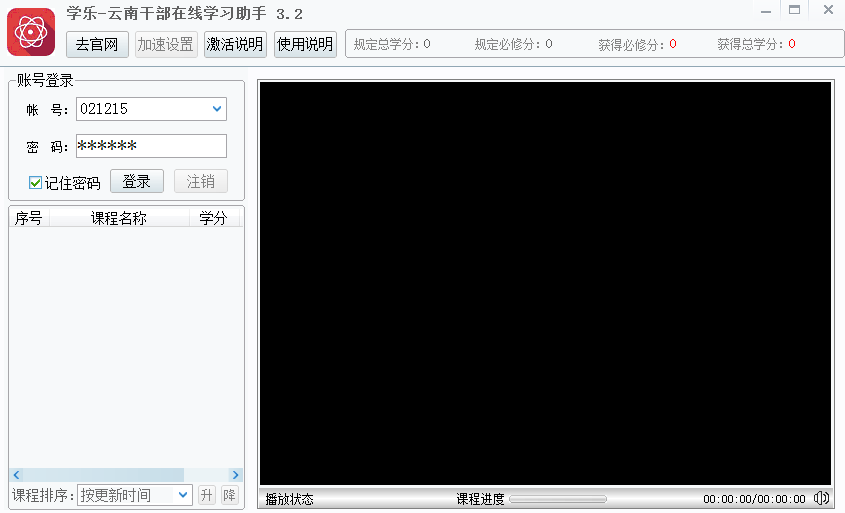Click the 规定总学分 value
This screenshot has width=845, height=513.
pyautogui.click(x=427, y=44)
